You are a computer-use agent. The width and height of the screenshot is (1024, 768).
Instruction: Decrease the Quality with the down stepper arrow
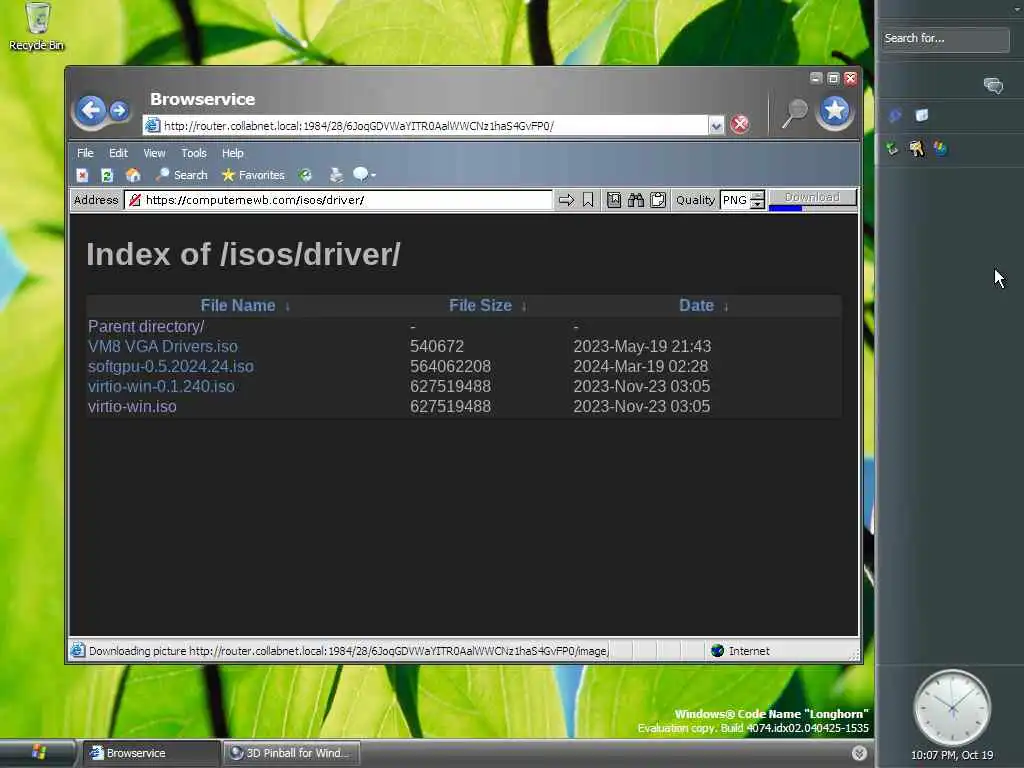point(758,204)
